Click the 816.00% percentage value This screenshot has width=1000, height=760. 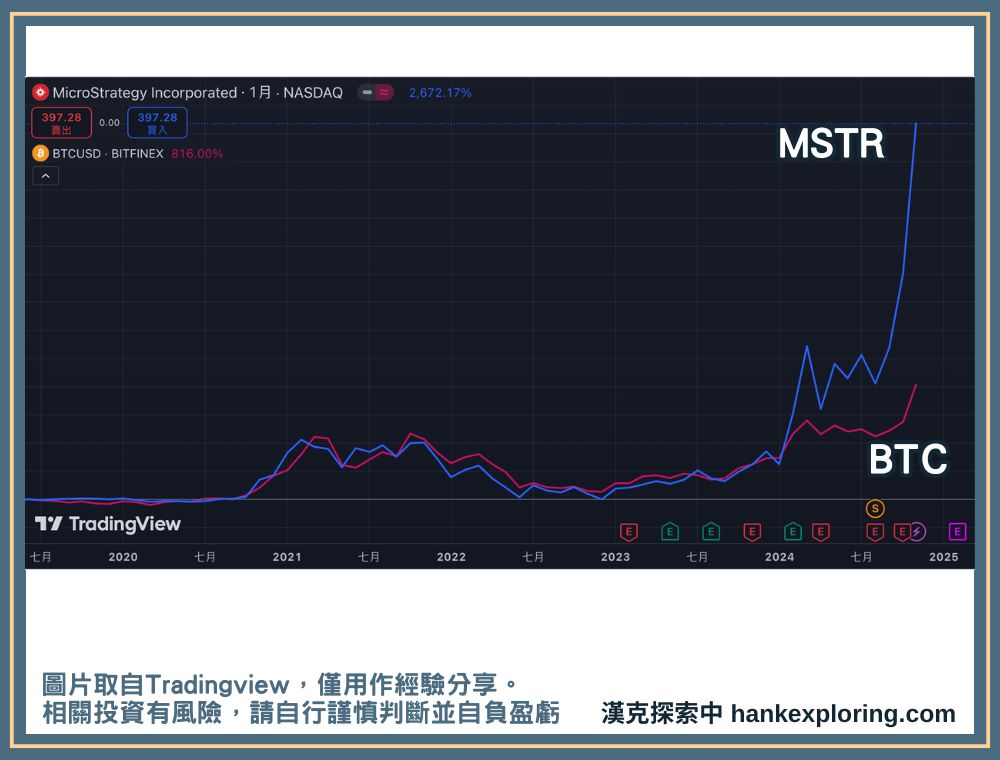[x=197, y=154]
